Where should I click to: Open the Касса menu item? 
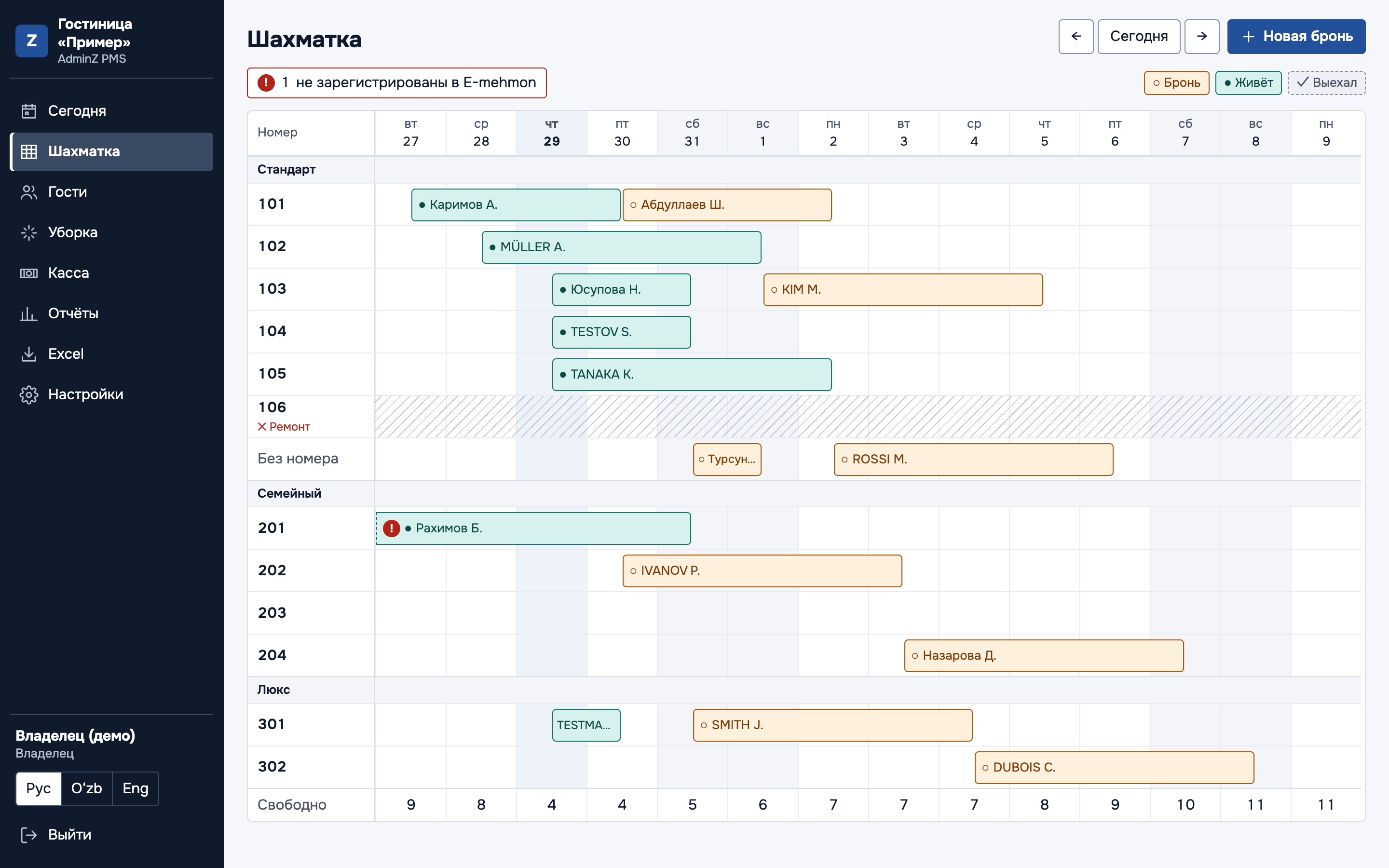pyautogui.click(x=112, y=272)
